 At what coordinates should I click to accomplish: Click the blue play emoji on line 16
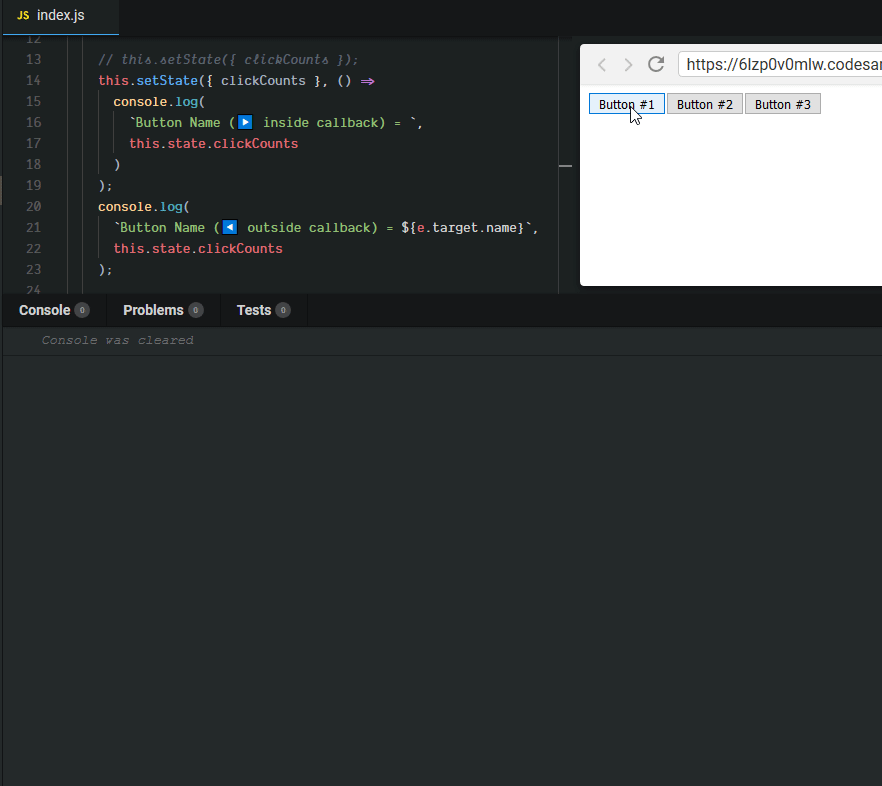(x=245, y=123)
